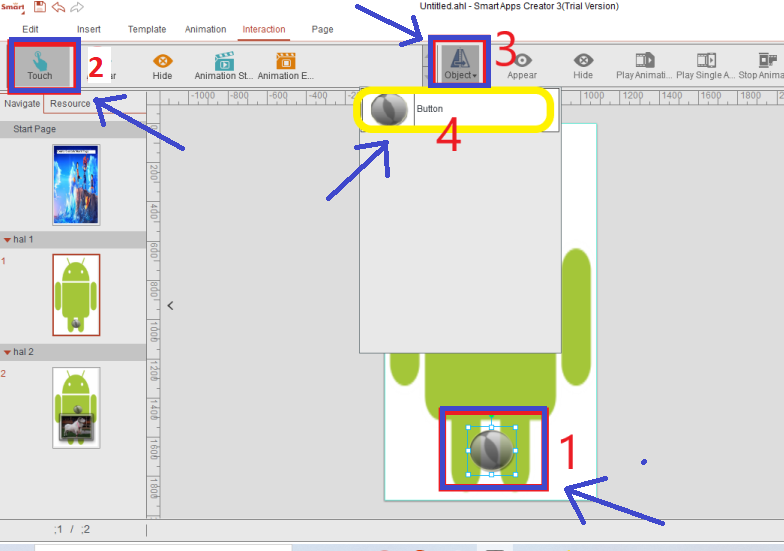This screenshot has width=784, height=551.
Task: Collapse the hal 1 section
Action: pyautogui.click(x=8, y=240)
